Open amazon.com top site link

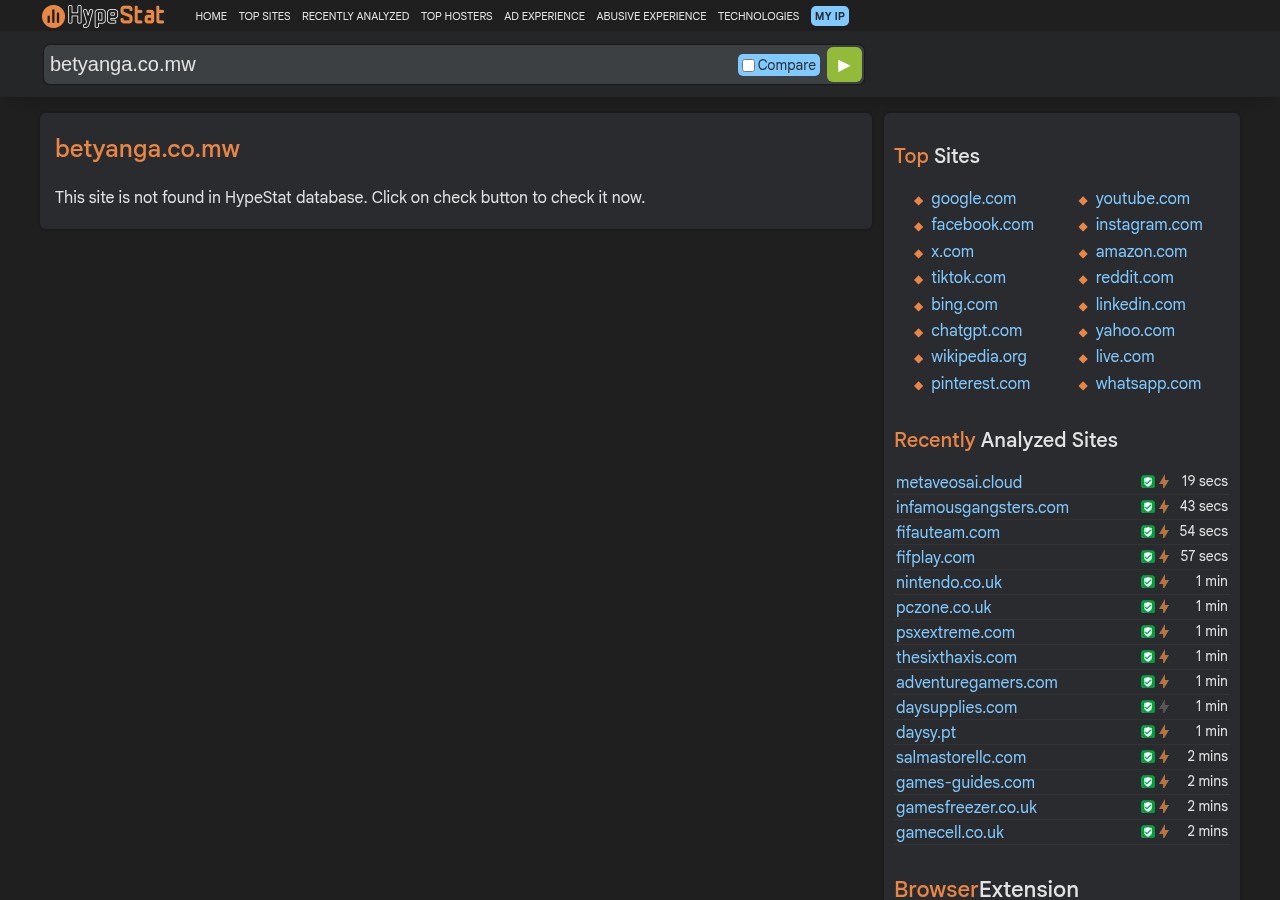pos(1141,251)
